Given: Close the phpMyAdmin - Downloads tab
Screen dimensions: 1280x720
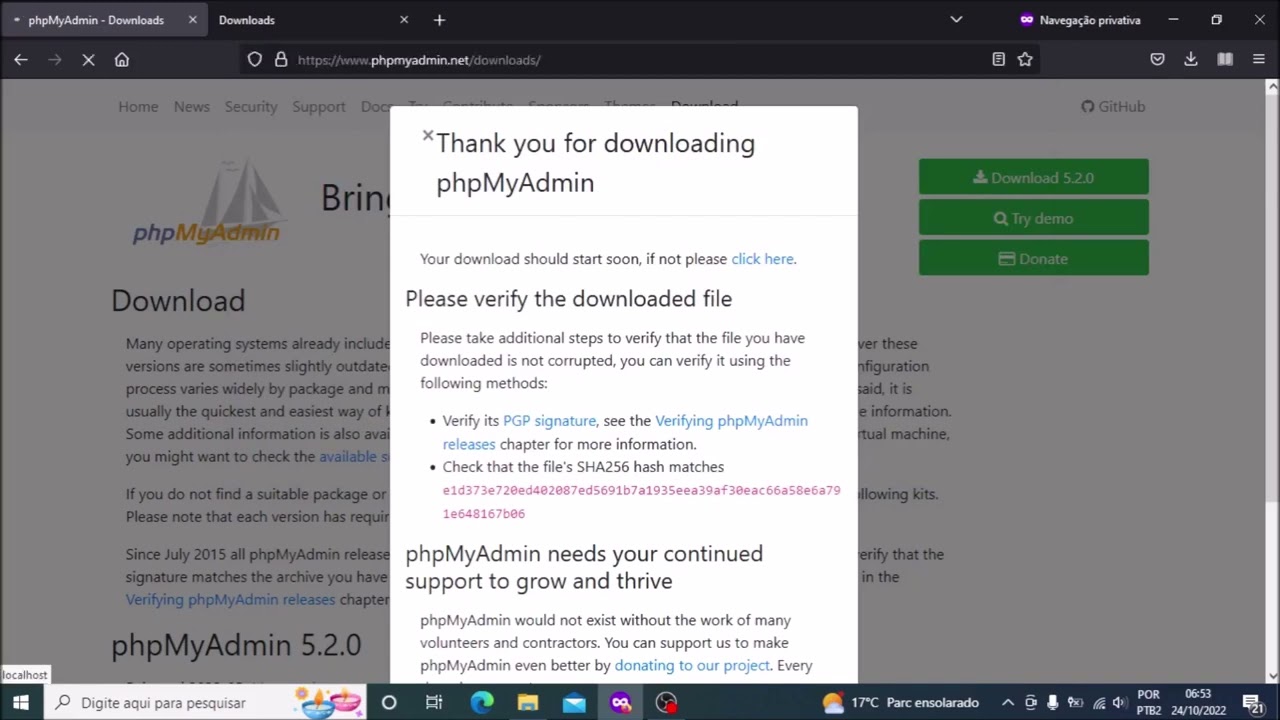Looking at the screenshot, I should tap(193, 20).
